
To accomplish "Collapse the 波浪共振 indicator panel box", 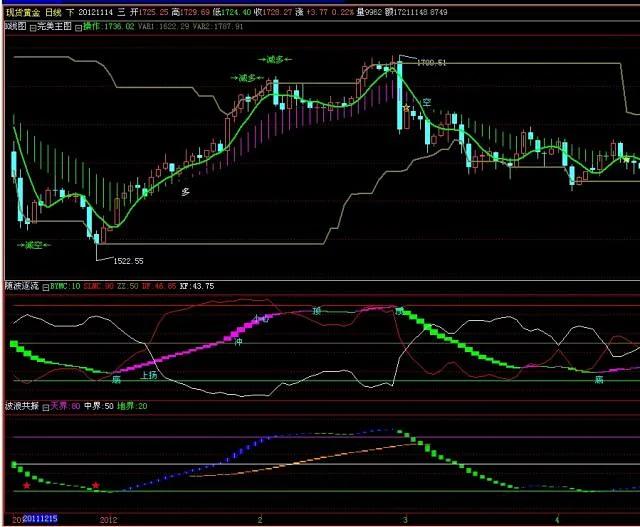I will coord(44,406).
